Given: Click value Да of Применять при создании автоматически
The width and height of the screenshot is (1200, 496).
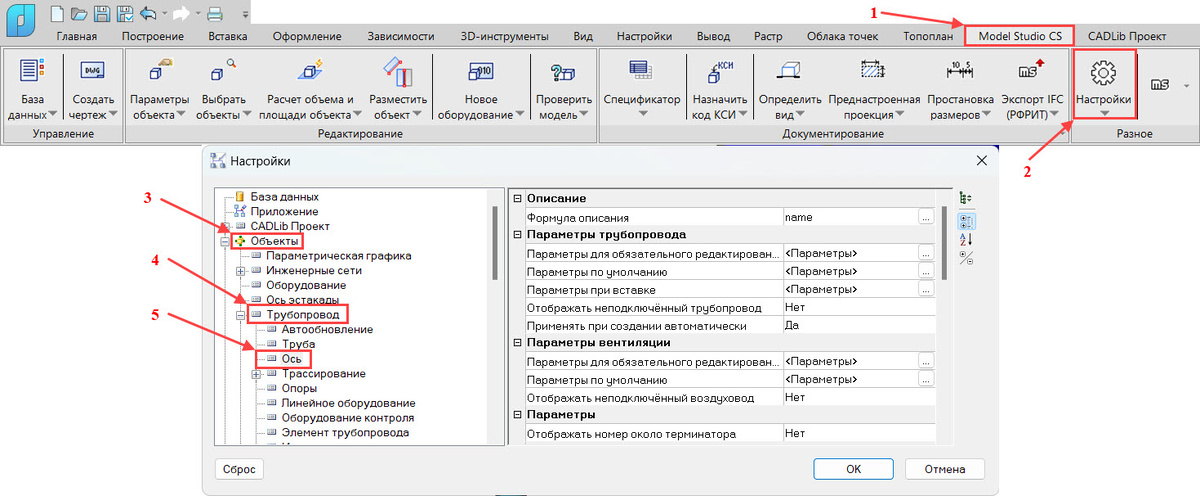Looking at the screenshot, I should tap(859, 325).
